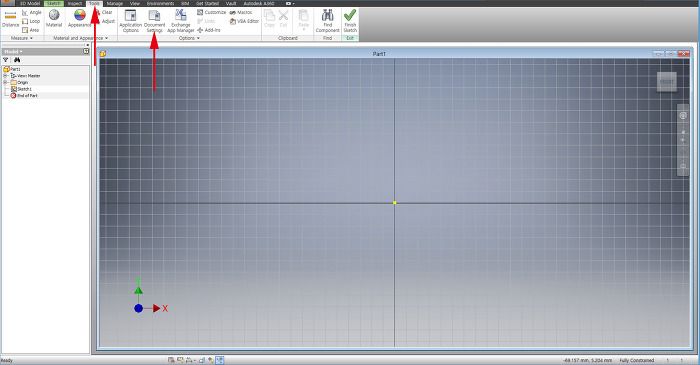The width and height of the screenshot is (700, 365).
Task: Expand the Origin folder node
Action: coord(5,83)
